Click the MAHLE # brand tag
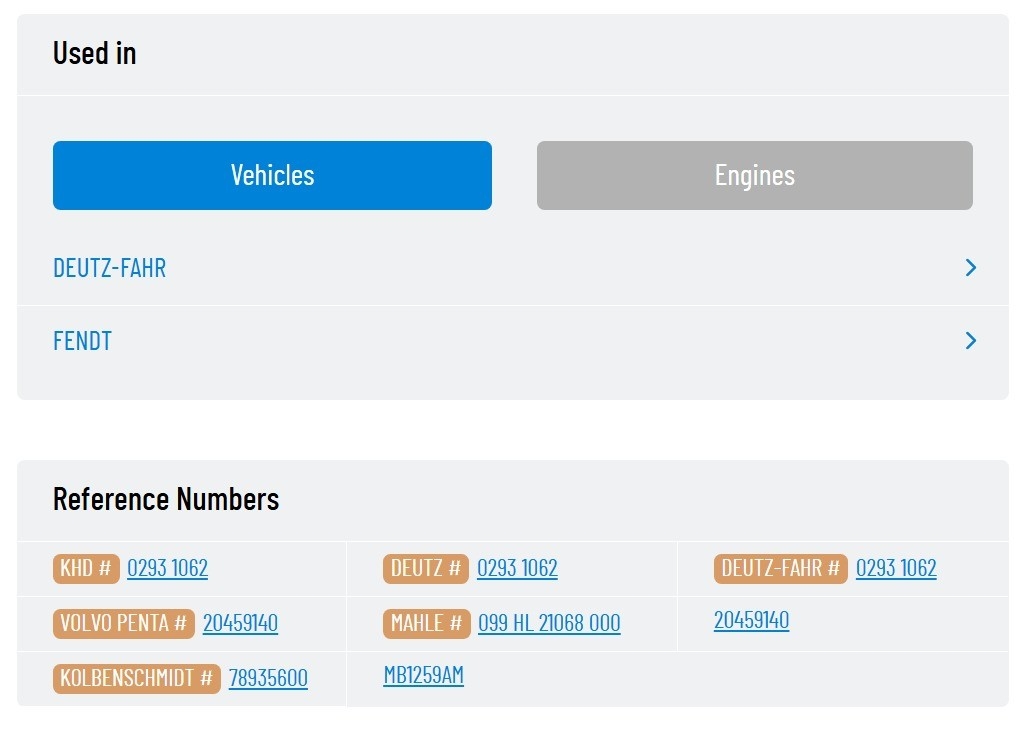 [x=426, y=623]
